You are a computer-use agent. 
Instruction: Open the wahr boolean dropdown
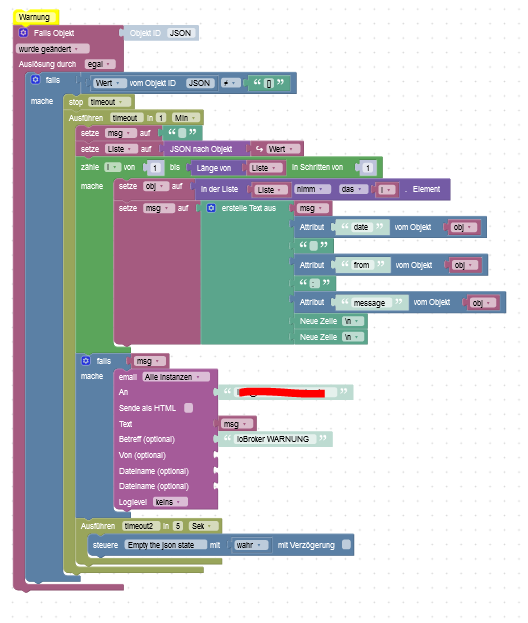(251, 545)
